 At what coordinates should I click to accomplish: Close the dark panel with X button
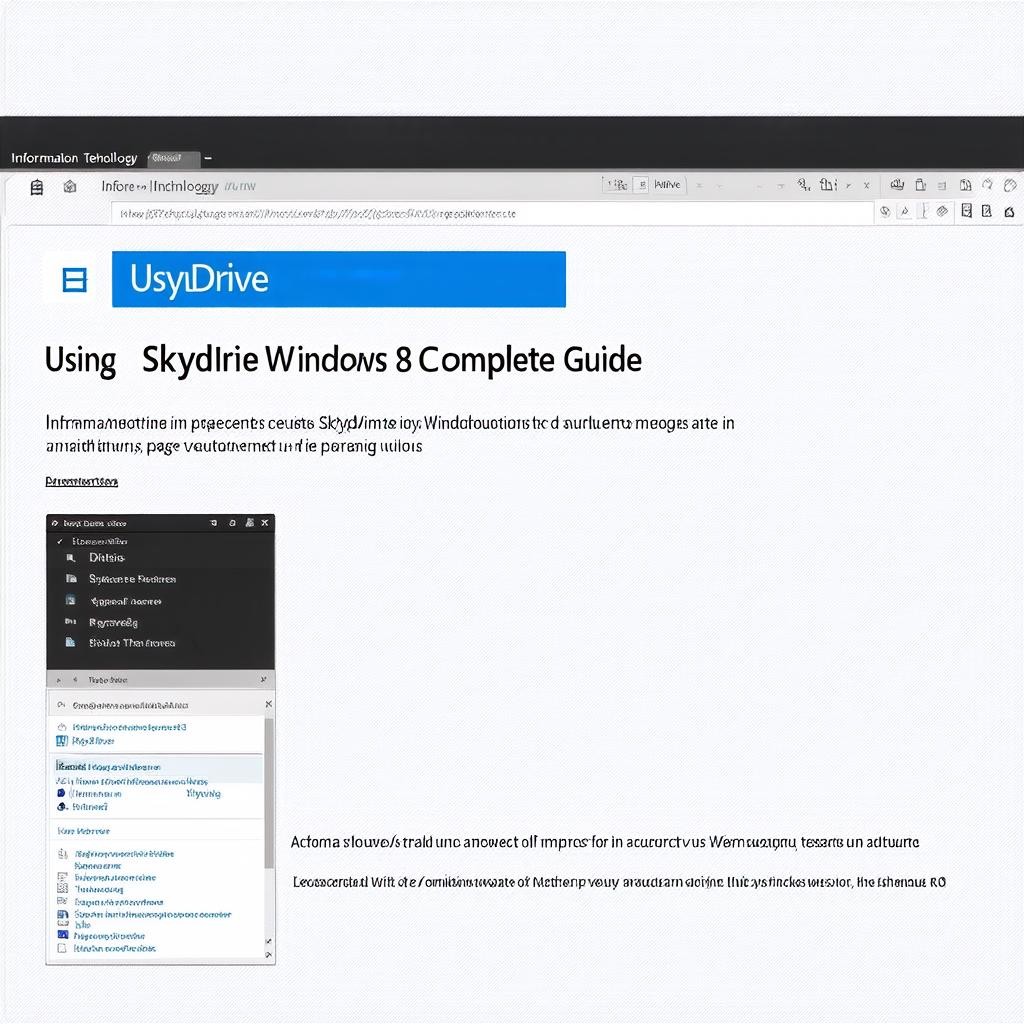tap(265, 522)
